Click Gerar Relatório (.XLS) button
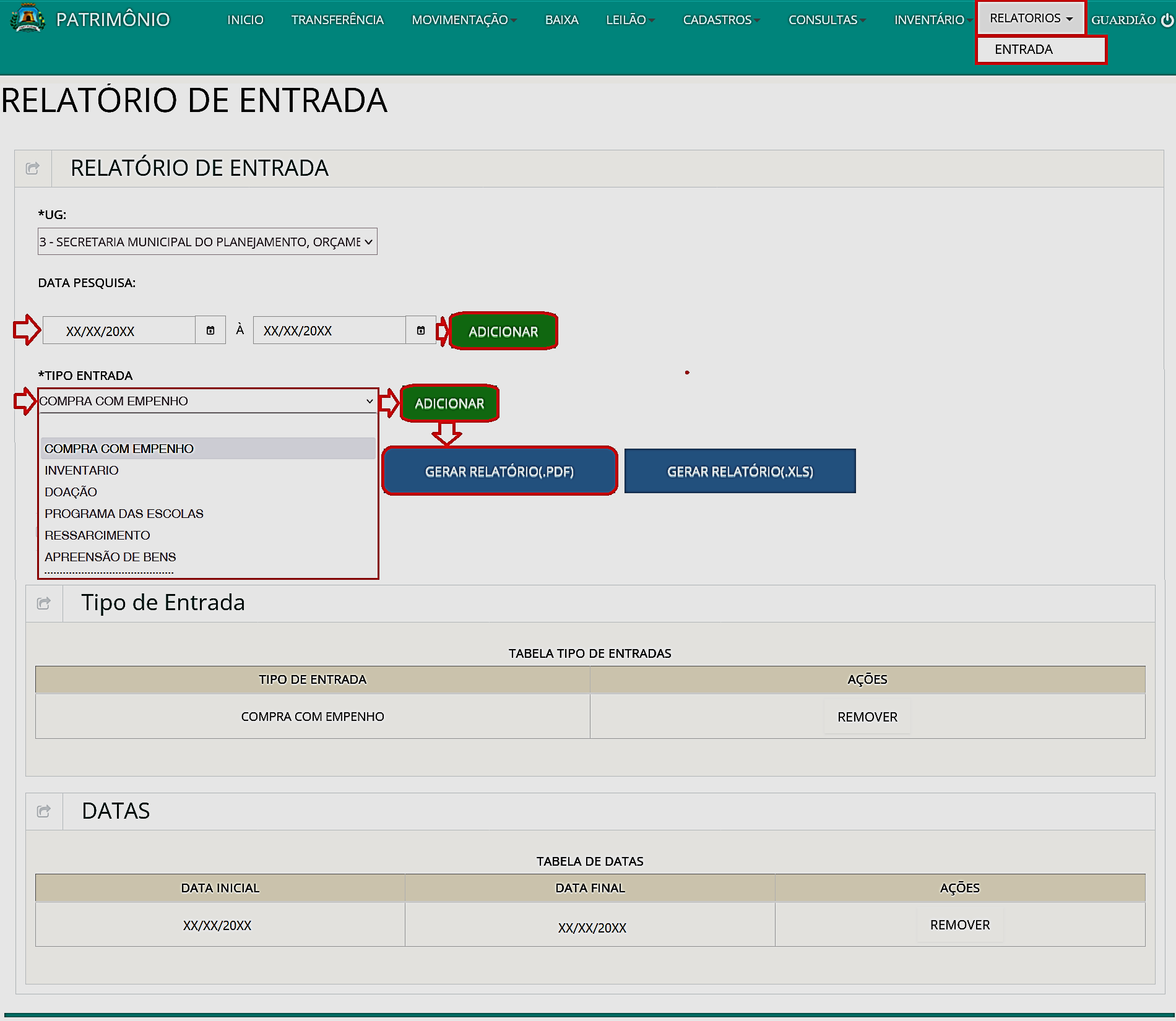This screenshot has width=1176, height=1021. tap(740, 472)
